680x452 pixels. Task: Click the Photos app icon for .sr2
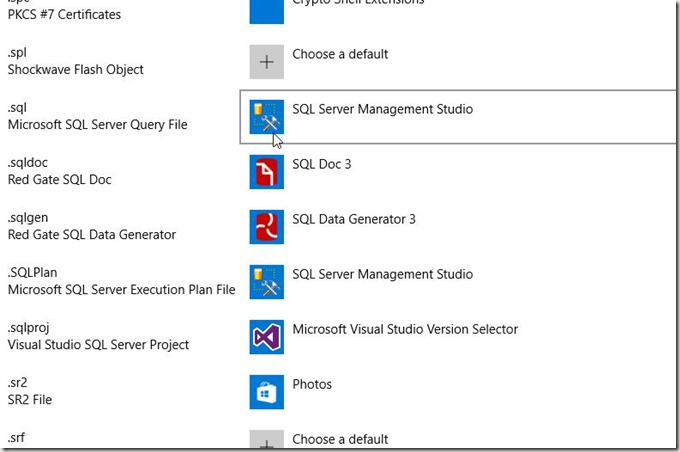pos(267,392)
